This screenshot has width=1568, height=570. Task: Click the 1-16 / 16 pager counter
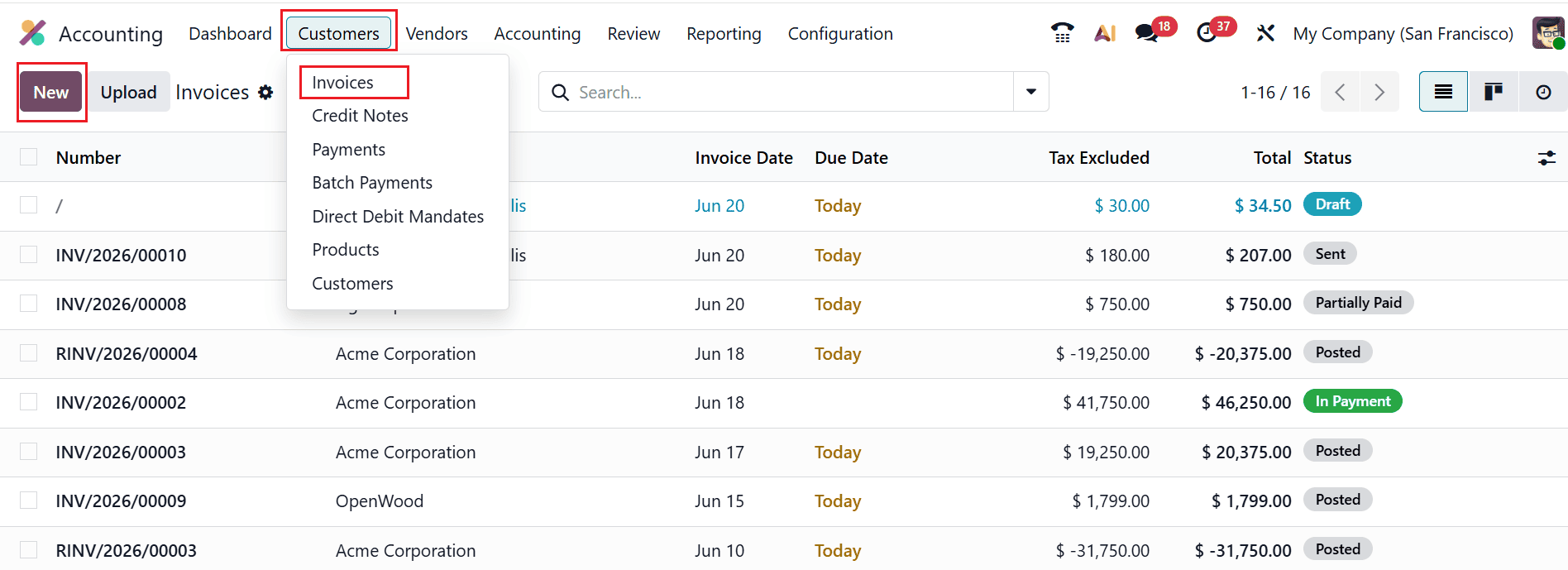click(1275, 92)
